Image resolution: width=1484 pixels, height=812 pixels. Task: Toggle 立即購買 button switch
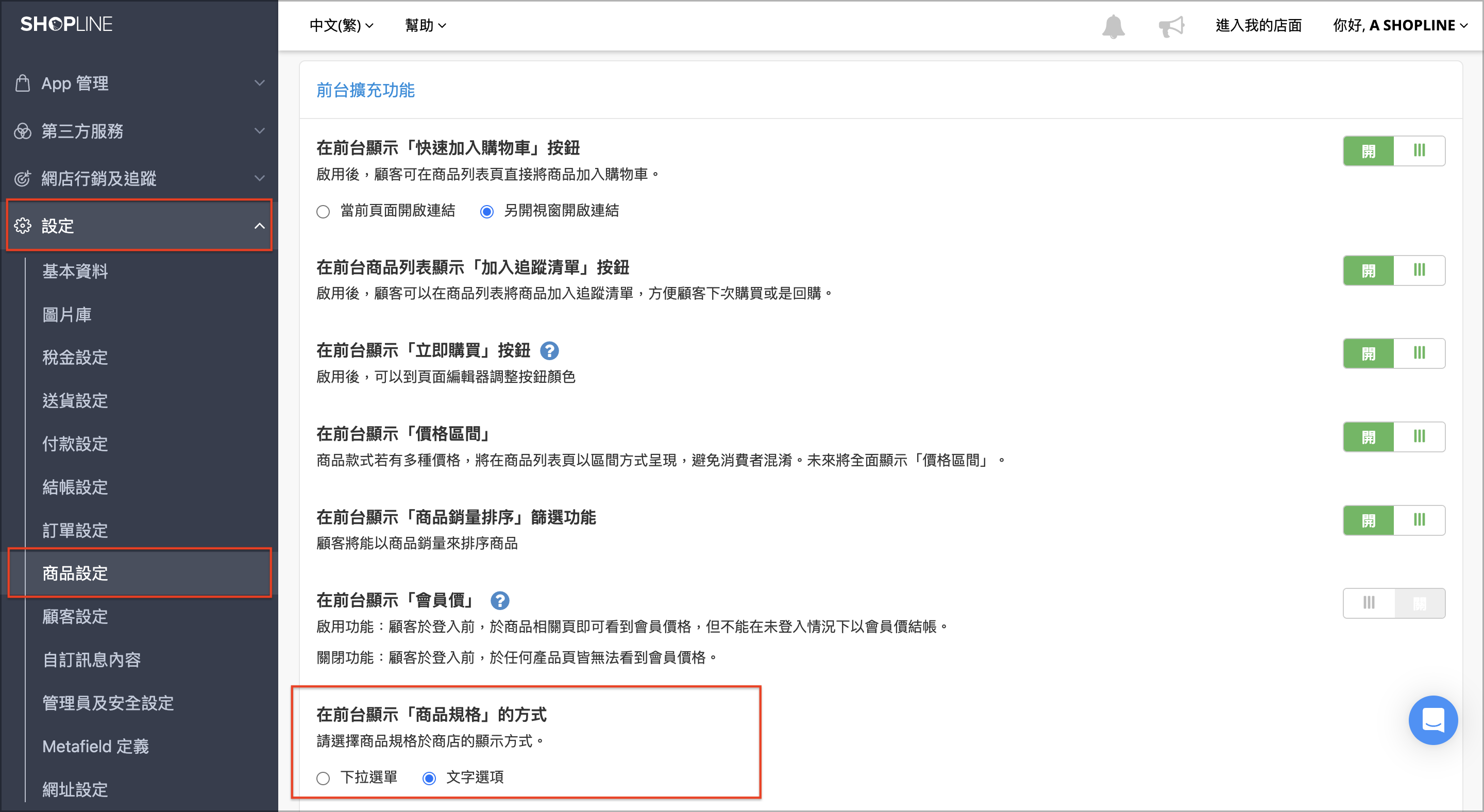(1393, 353)
